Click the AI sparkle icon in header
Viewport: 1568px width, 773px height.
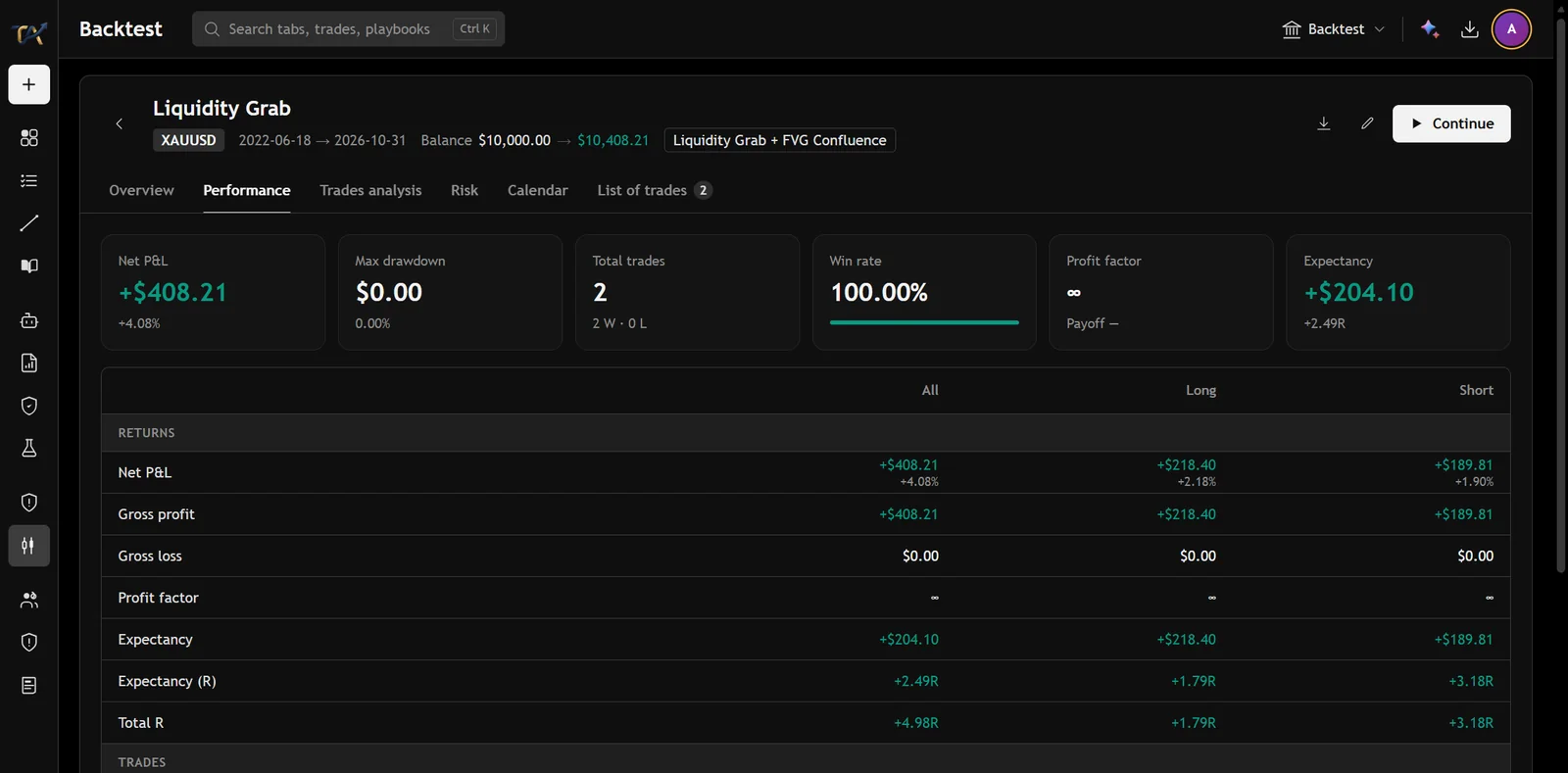click(1430, 29)
